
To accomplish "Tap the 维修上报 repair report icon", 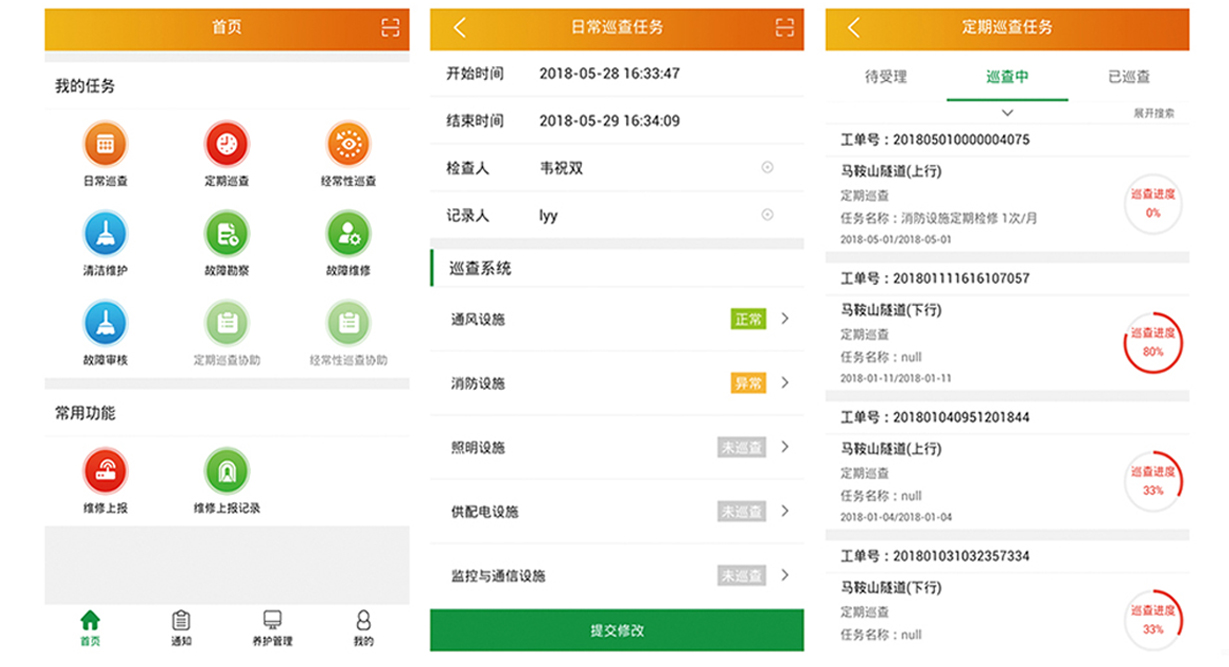I will click(105, 471).
